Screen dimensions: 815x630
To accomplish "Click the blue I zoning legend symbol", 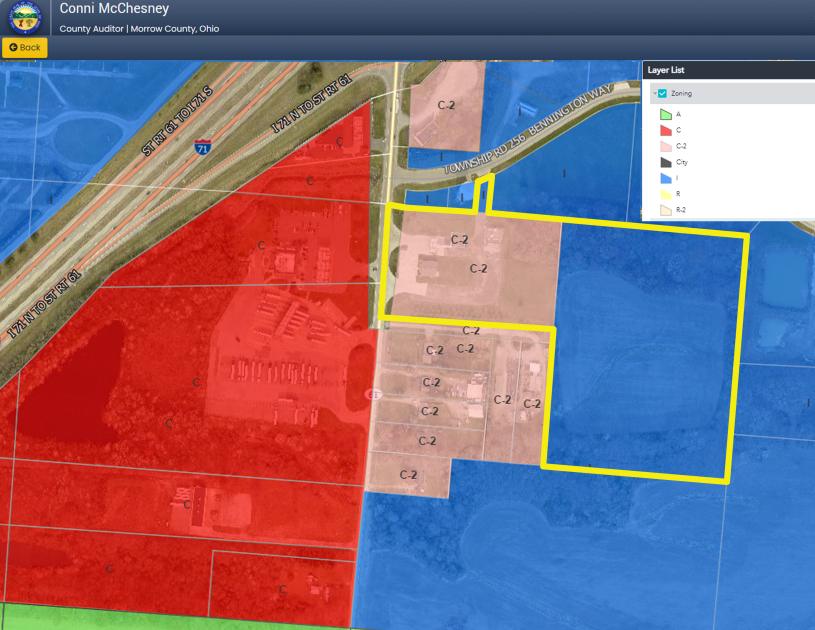I will (665, 178).
